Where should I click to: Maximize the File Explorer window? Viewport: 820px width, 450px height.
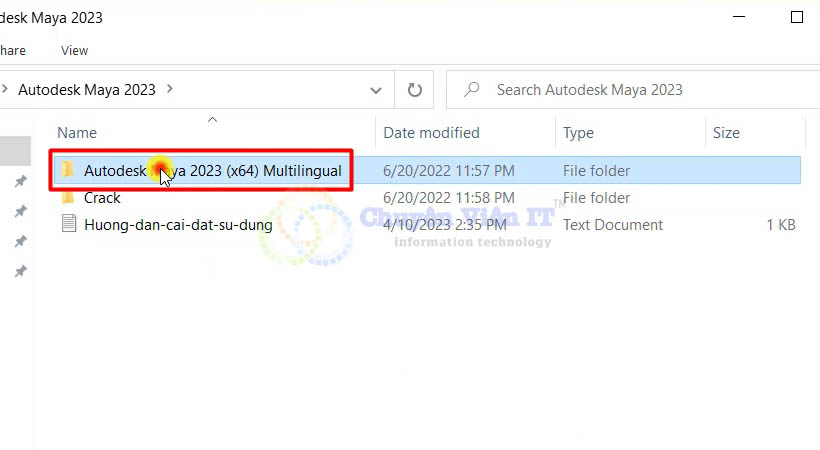pos(796,17)
